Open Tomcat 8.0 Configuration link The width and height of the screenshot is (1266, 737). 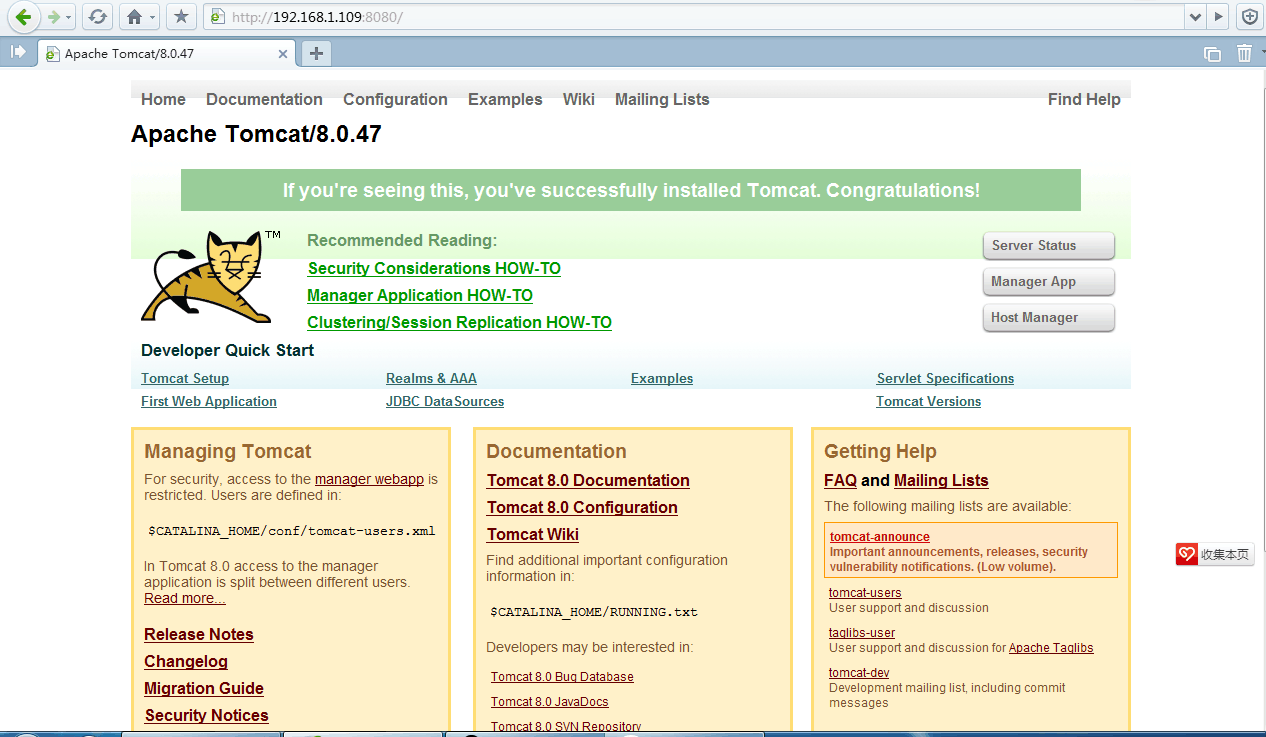[582, 507]
